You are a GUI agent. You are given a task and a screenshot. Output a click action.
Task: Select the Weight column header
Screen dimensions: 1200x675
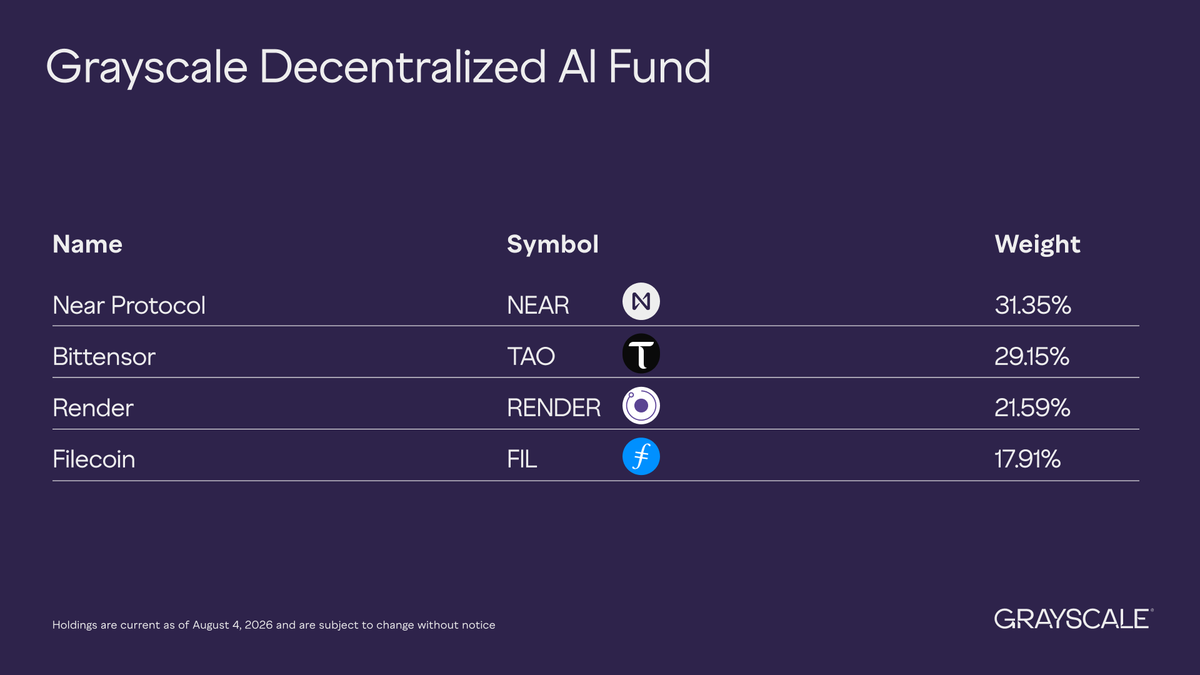[1038, 245]
